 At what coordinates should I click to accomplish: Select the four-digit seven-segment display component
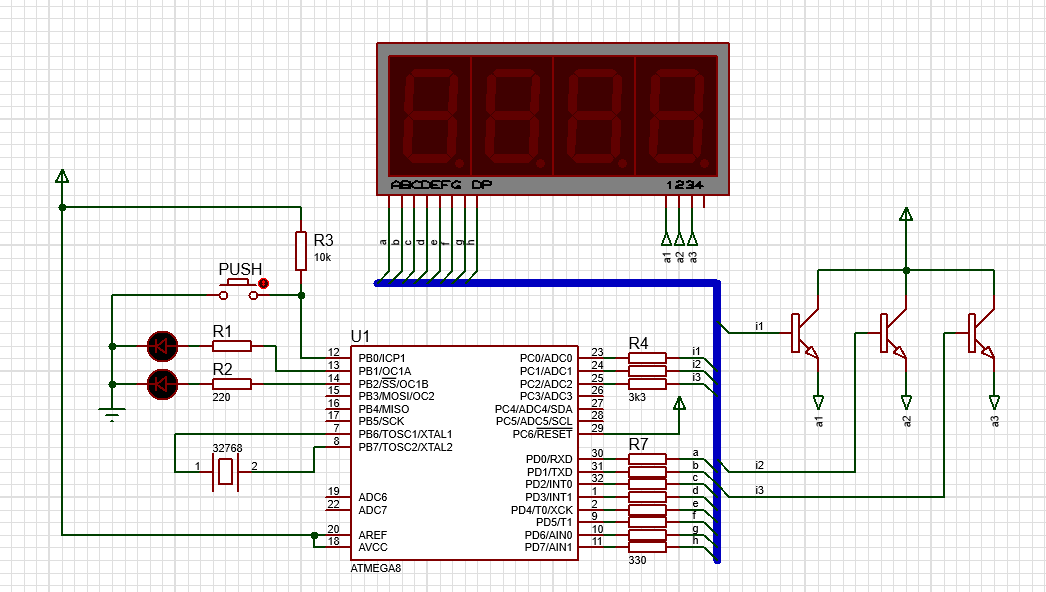click(x=552, y=119)
